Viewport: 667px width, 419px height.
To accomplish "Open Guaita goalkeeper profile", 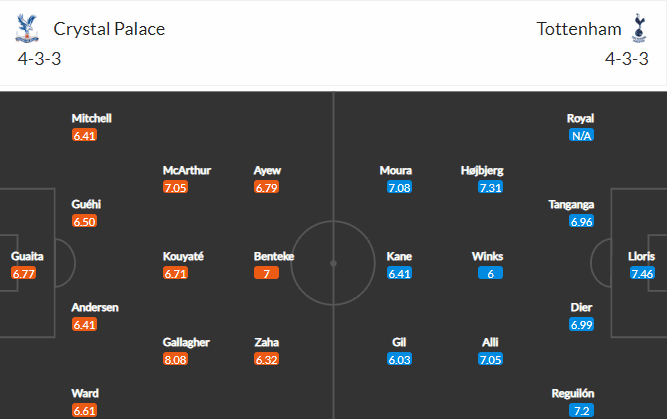I will pyautogui.click(x=27, y=257).
